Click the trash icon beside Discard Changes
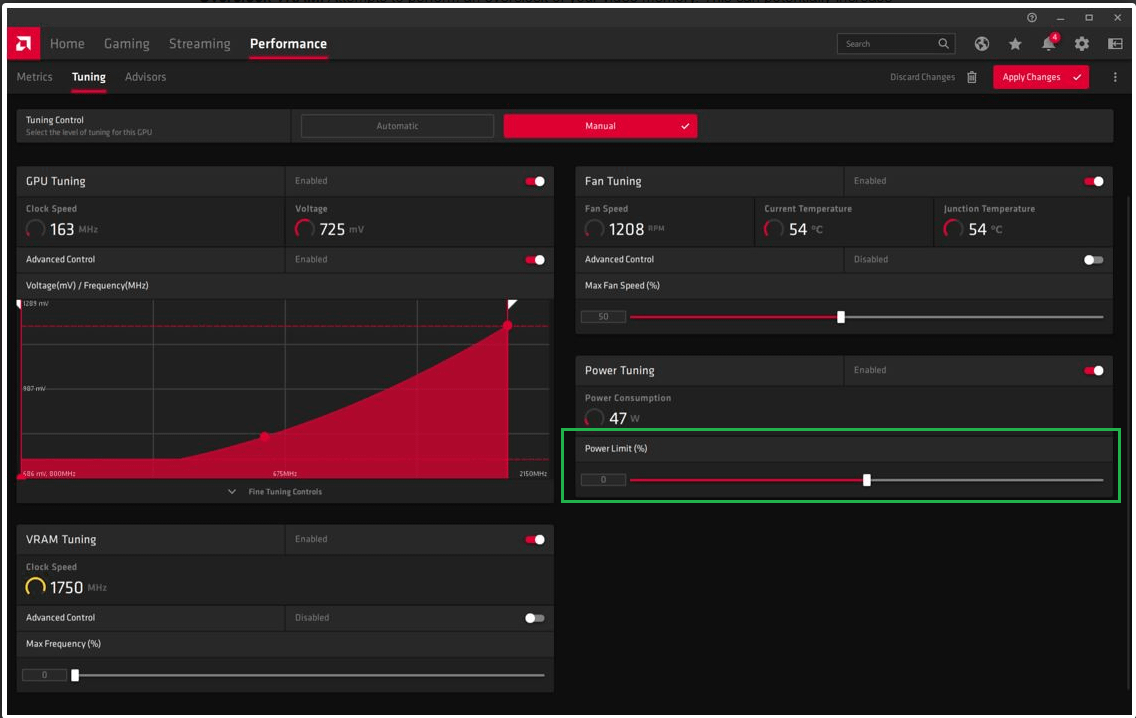 point(972,77)
